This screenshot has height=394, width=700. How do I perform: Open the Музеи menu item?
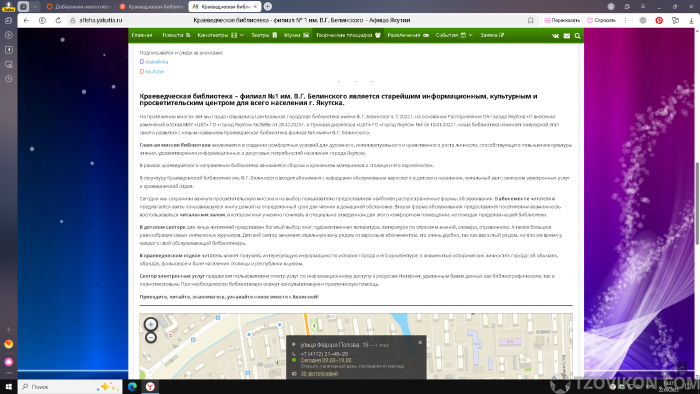coord(296,35)
